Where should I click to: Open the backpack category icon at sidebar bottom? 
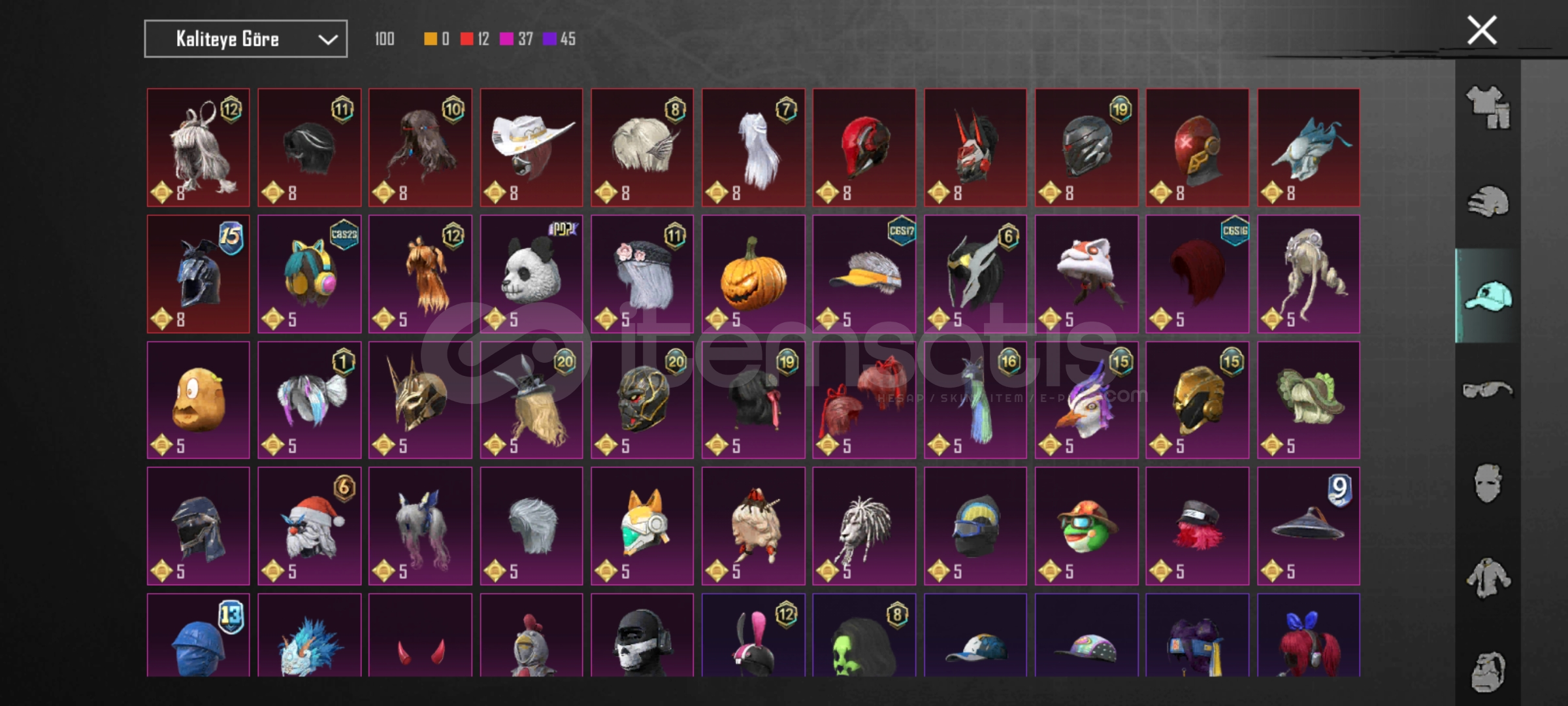coord(1488,671)
